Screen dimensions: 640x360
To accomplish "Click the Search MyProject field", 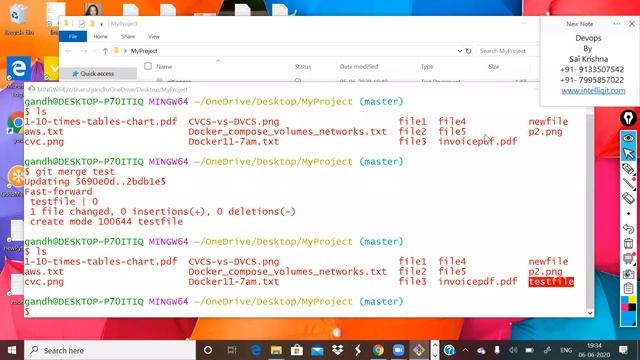I will [508, 51].
